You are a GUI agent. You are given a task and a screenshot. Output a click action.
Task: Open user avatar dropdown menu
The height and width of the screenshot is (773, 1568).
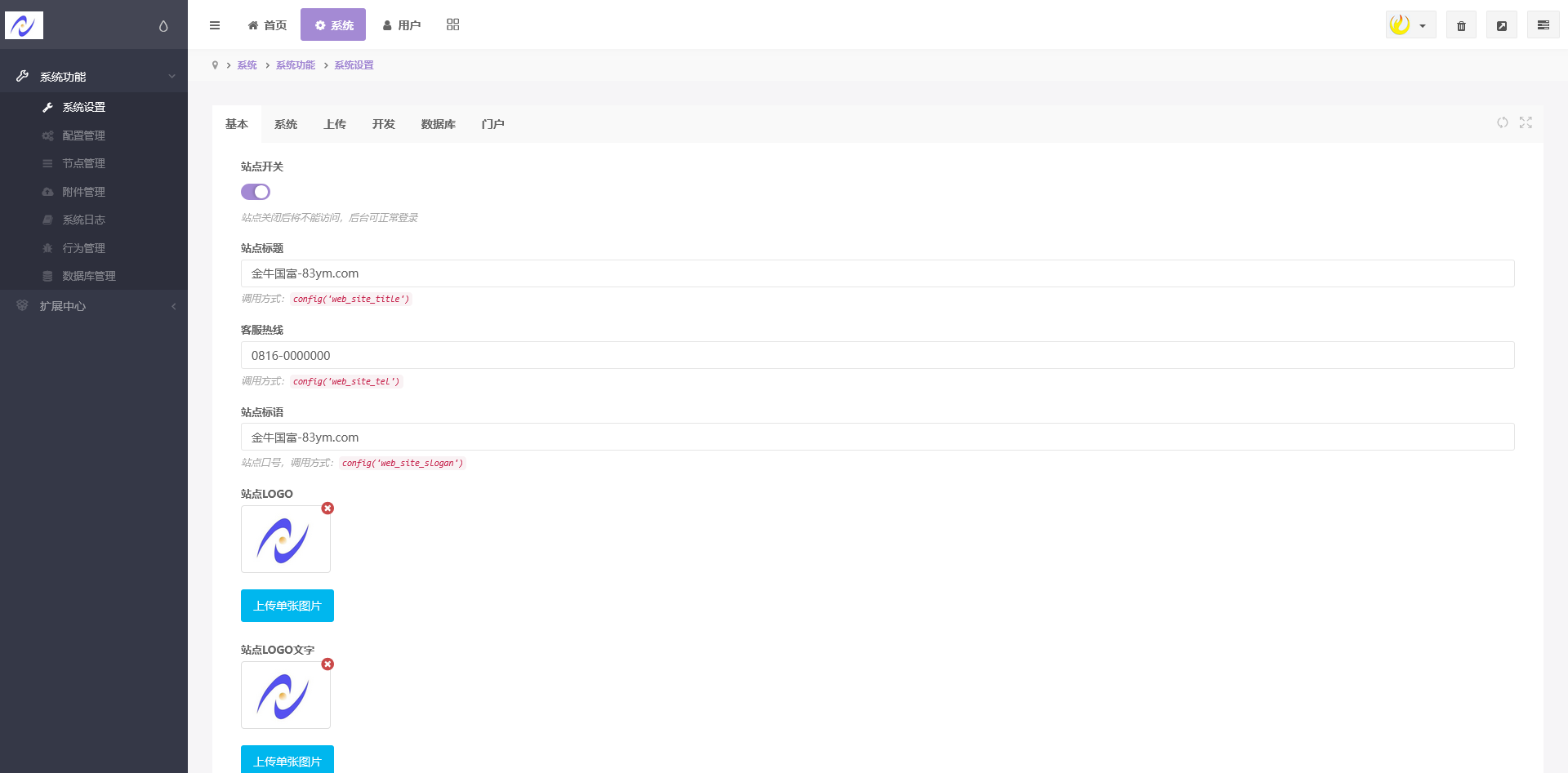click(1410, 25)
